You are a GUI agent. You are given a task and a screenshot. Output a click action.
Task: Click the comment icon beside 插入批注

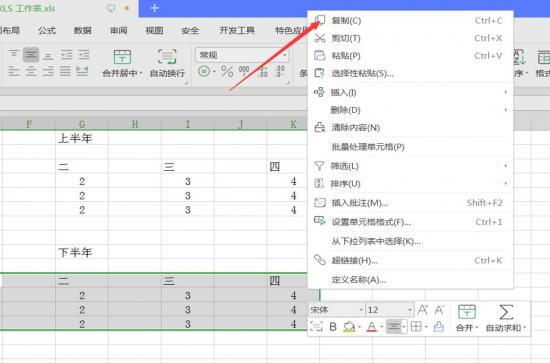coord(320,202)
